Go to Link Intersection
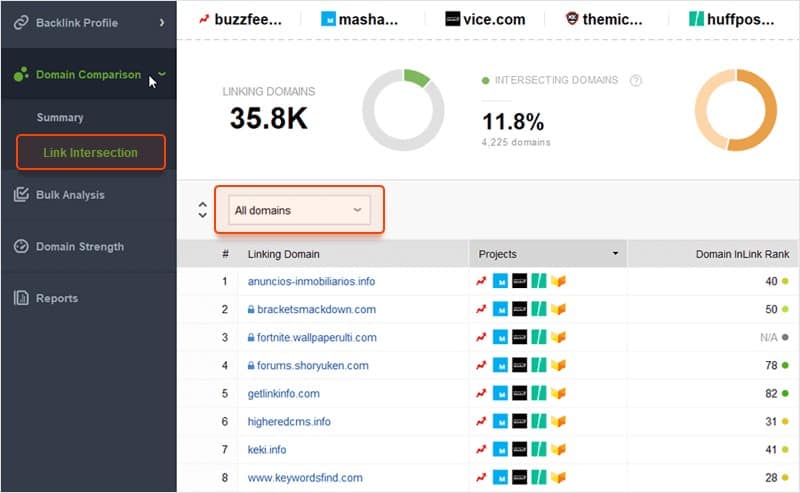This screenshot has width=800, height=493. click(x=90, y=152)
